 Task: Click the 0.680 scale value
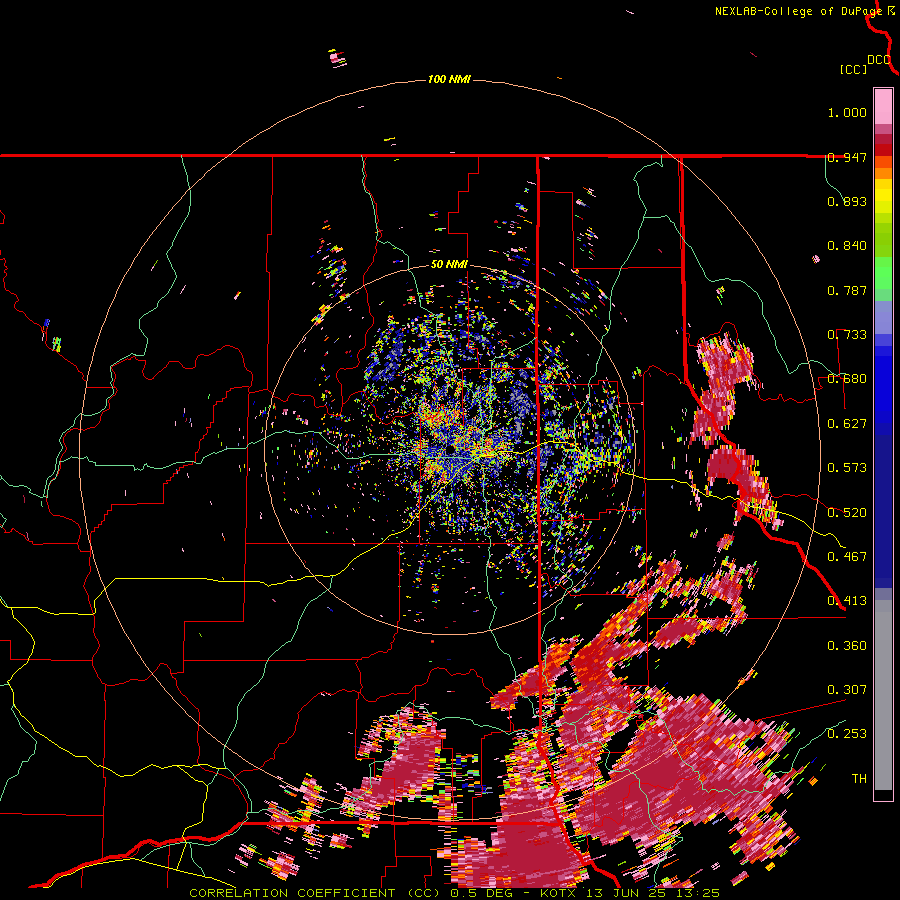click(x=847, y=379)
